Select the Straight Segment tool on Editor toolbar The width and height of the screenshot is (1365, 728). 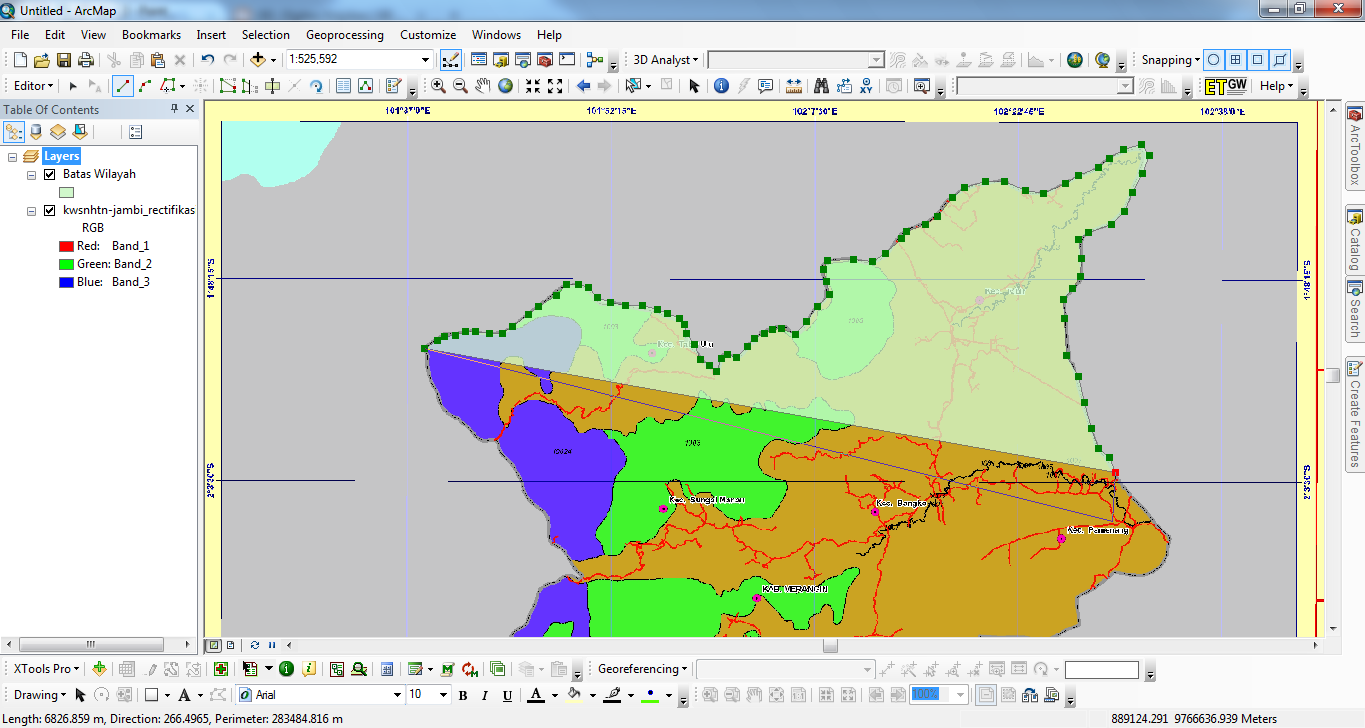(x=123, y=86)
